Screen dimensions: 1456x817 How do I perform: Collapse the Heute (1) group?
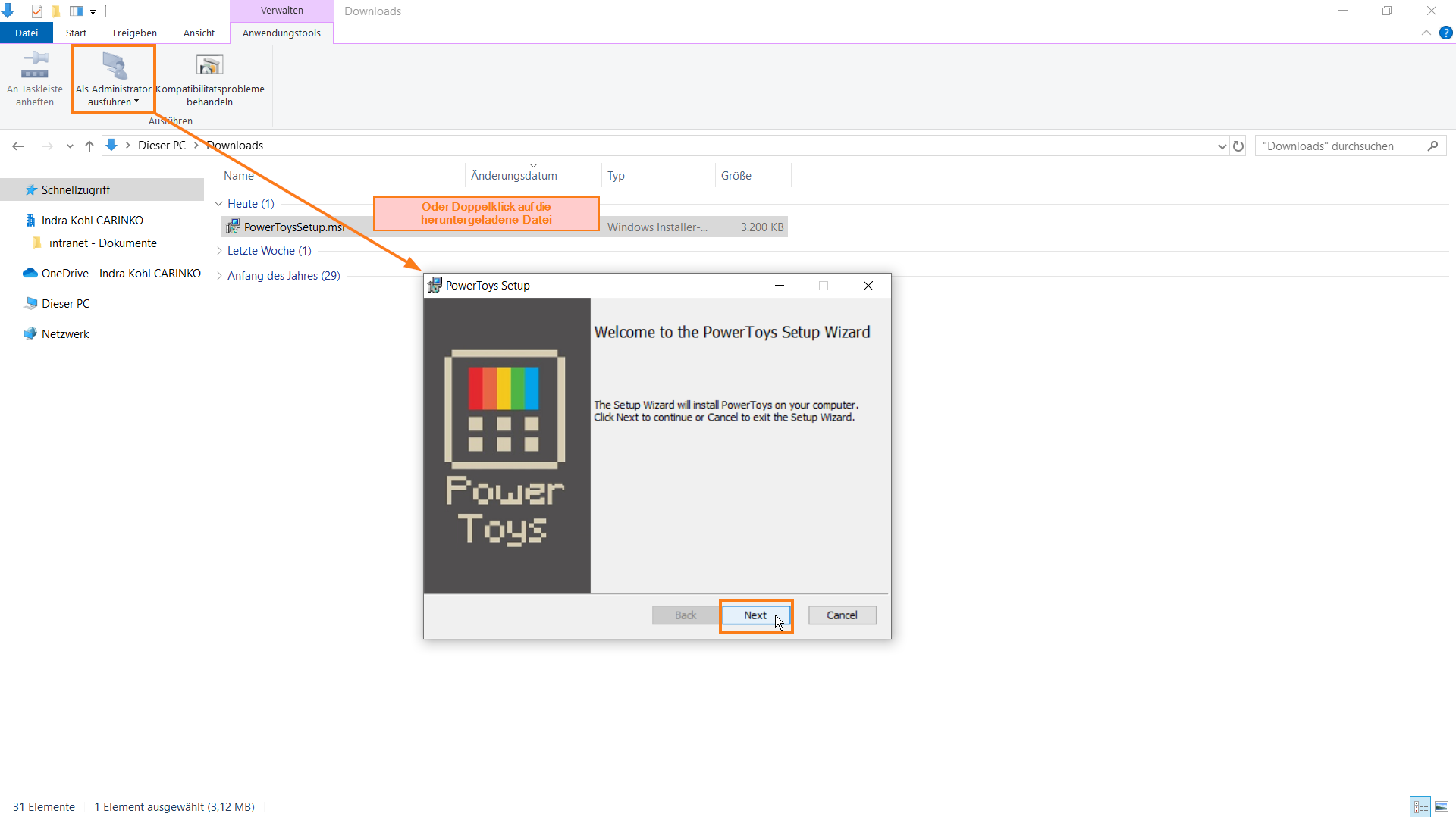click(x=218, y=204)
